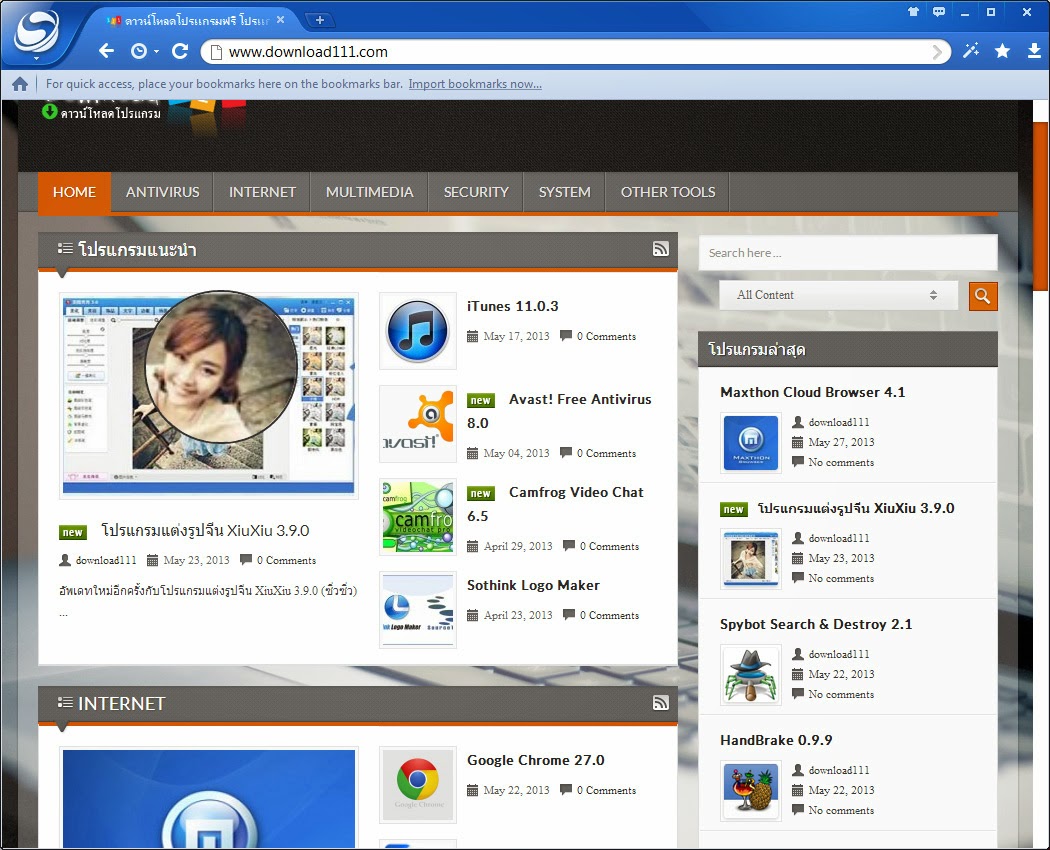Open Spybot Search & Destroy 2.1 link

coord(816,624)
